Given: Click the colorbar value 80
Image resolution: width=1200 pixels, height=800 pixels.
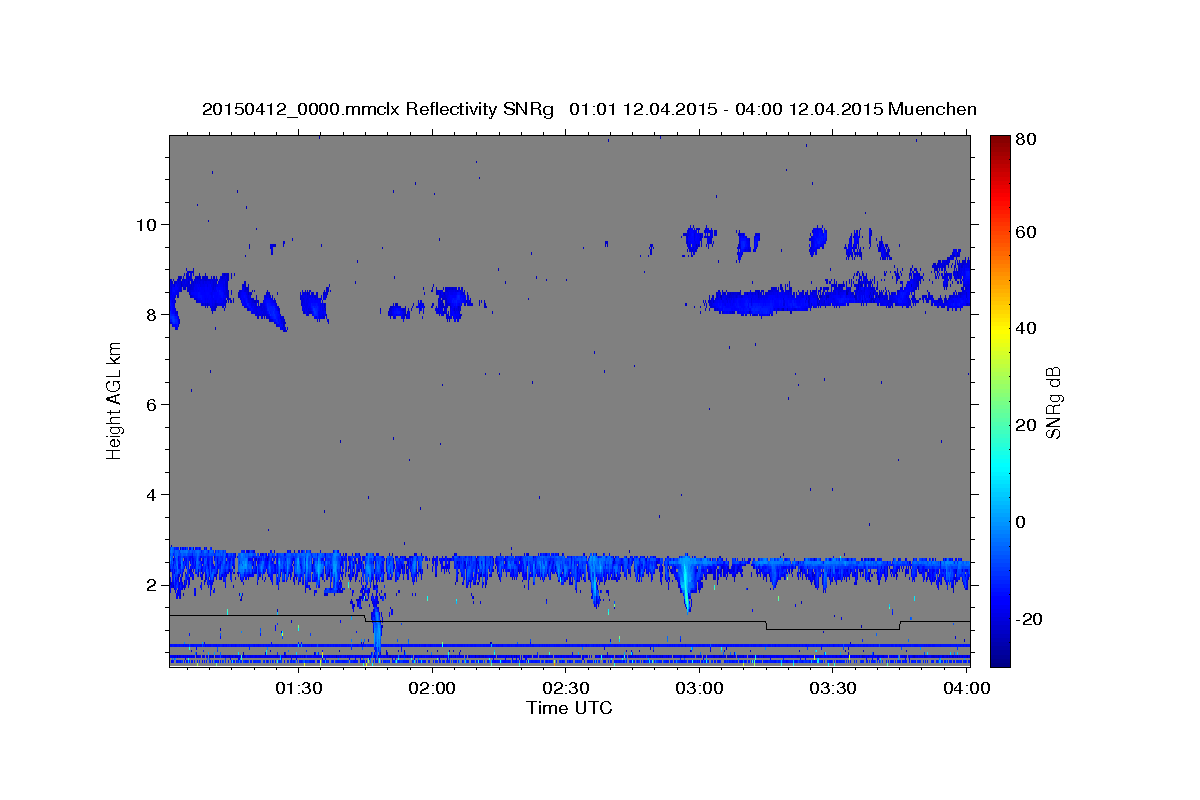Looking at the screenshot, I should [x=1027, y=140].
